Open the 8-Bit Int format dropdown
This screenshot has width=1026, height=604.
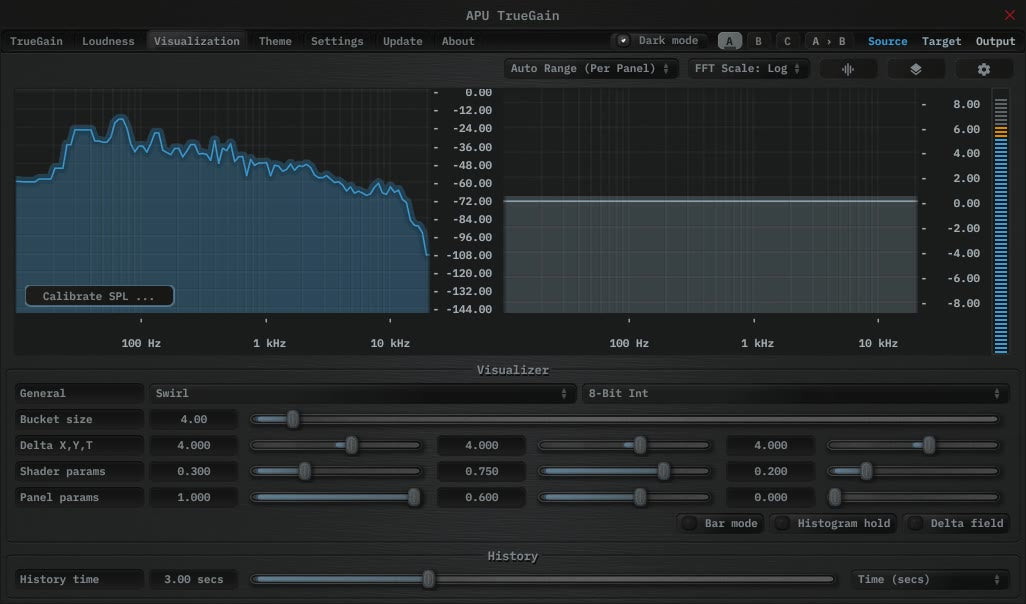pyautogui.click(x=795, y=393)
